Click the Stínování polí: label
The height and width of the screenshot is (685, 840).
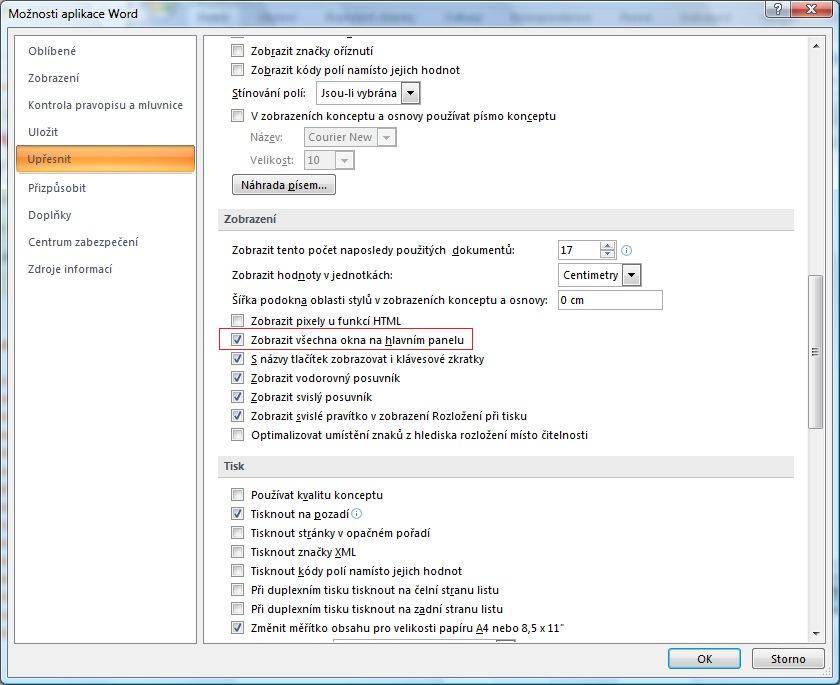click(x=269, y=93)
